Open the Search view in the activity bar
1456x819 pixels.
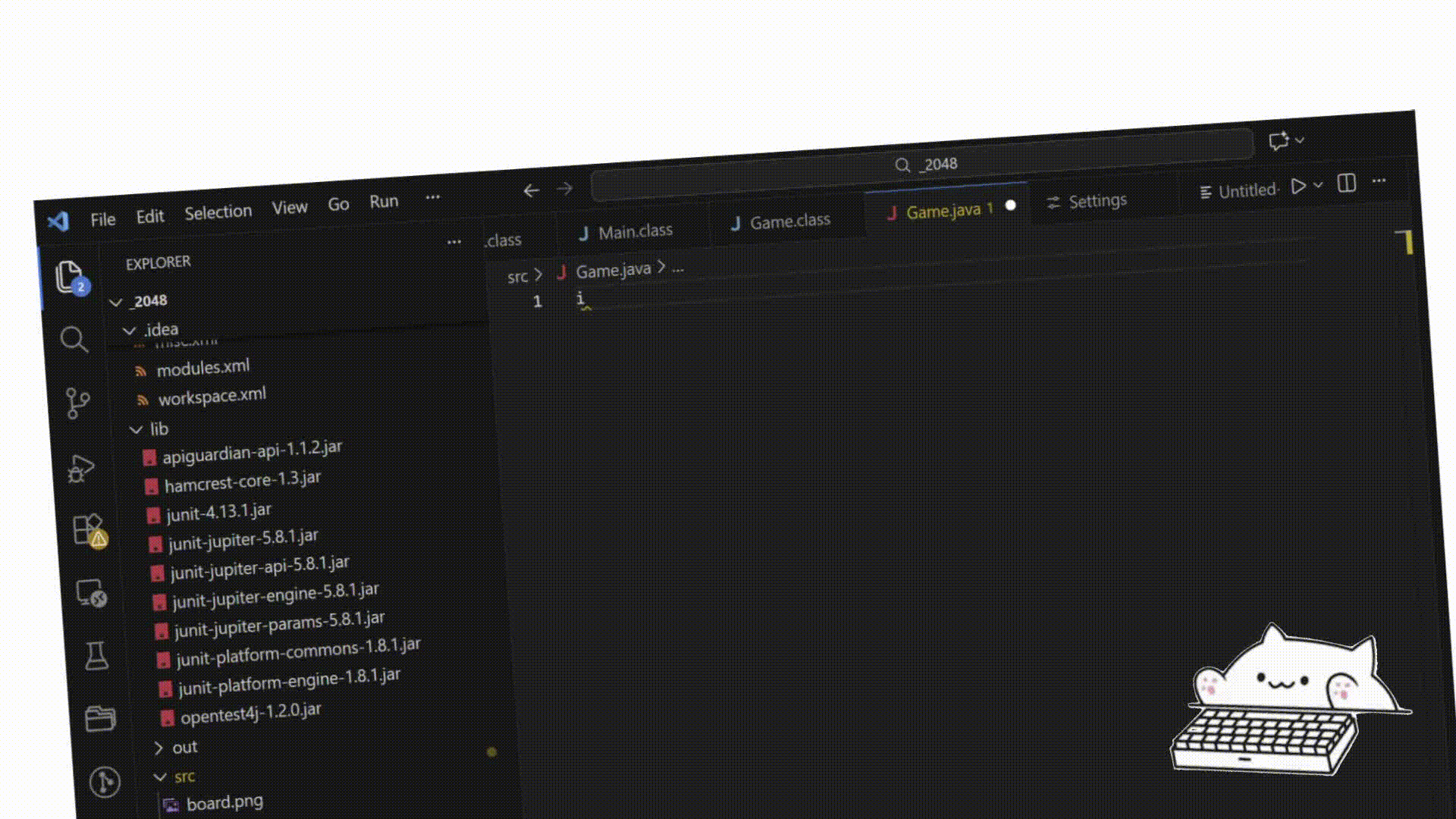pos(74,340)
